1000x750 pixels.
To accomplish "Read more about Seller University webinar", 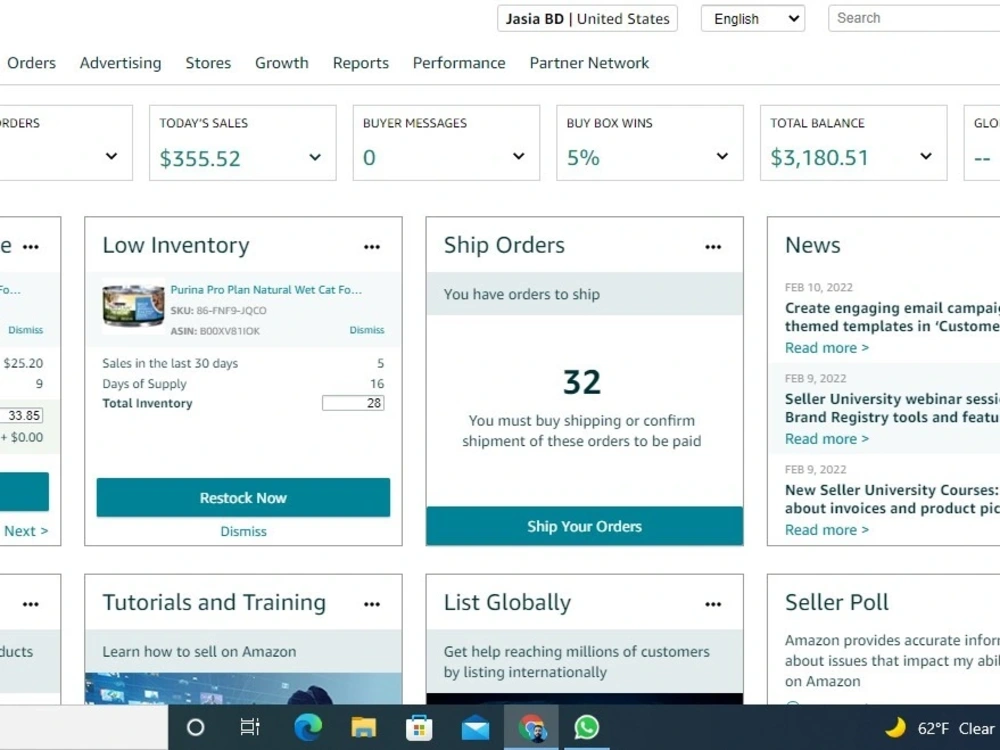I will 827,439.
